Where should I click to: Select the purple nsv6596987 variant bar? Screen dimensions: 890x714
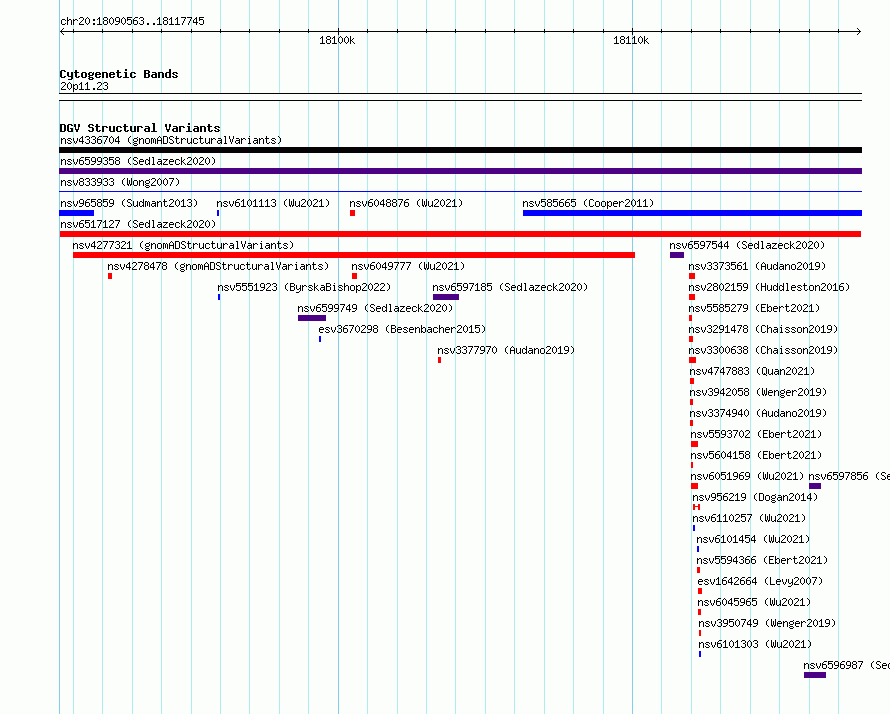tap(815, 675)
